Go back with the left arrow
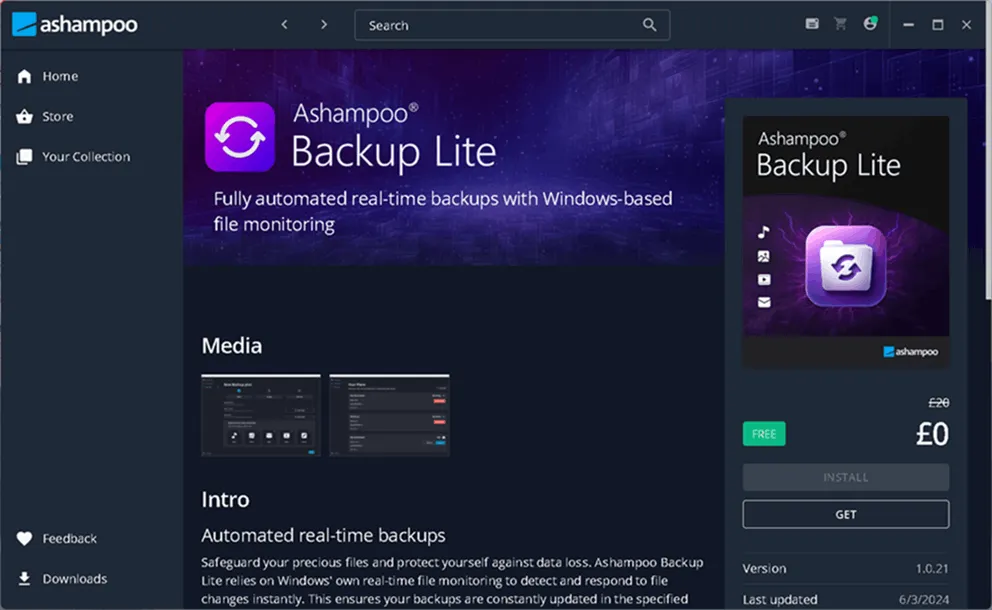This screenshot has height=610, width=992. click(x=284, y=25)
